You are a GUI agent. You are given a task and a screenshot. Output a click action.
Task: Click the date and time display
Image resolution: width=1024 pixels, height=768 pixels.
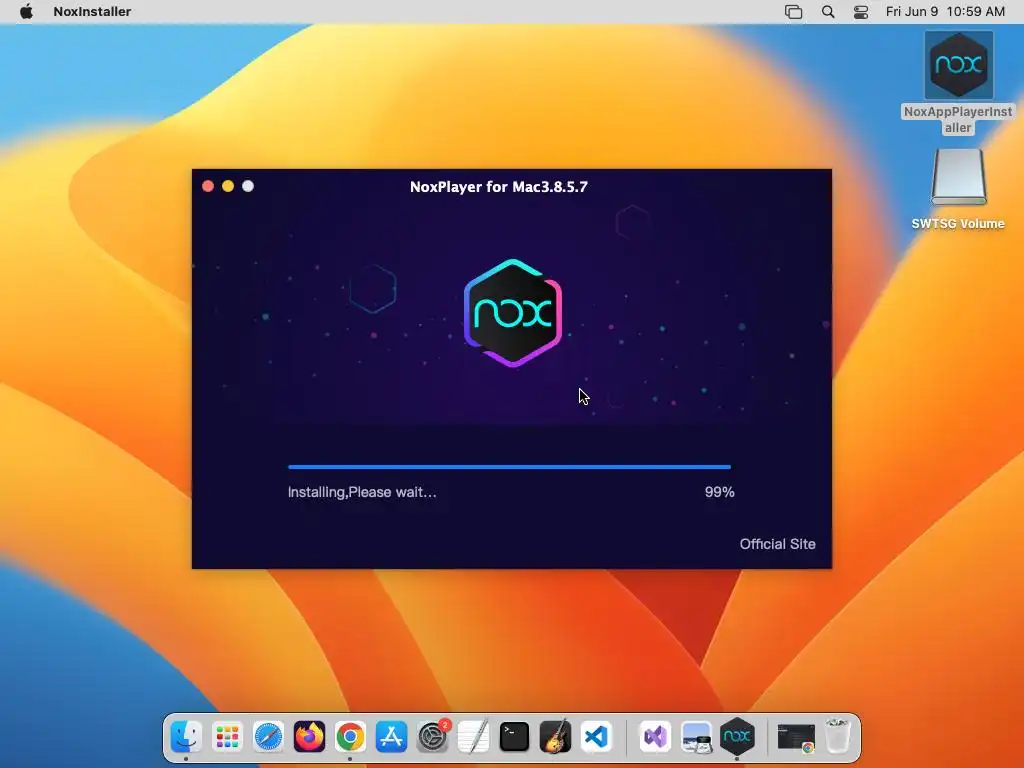tap(945, 11)
